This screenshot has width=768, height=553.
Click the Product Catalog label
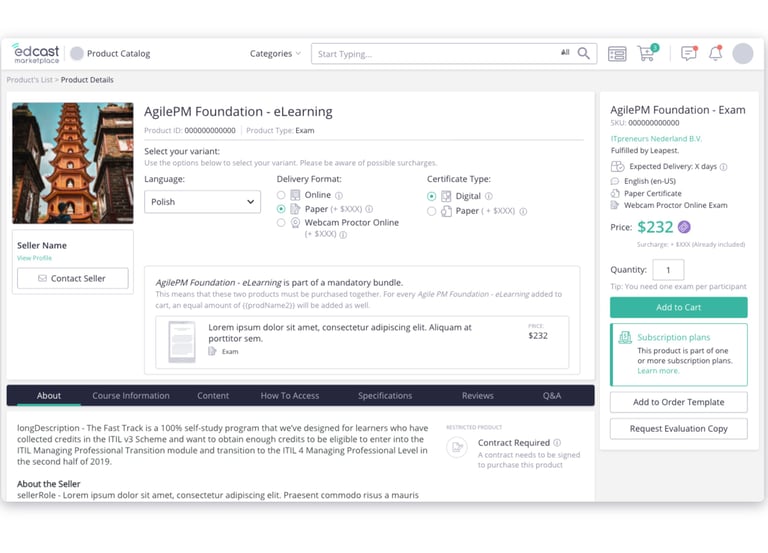coord(119,53)
